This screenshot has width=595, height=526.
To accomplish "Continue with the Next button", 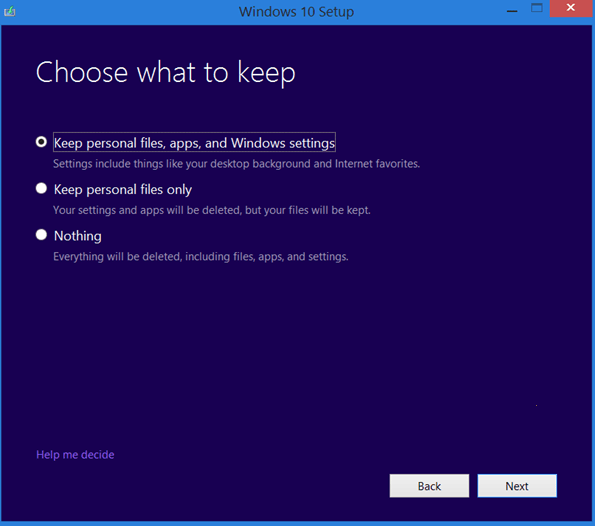I will click(x=517, y=486).
